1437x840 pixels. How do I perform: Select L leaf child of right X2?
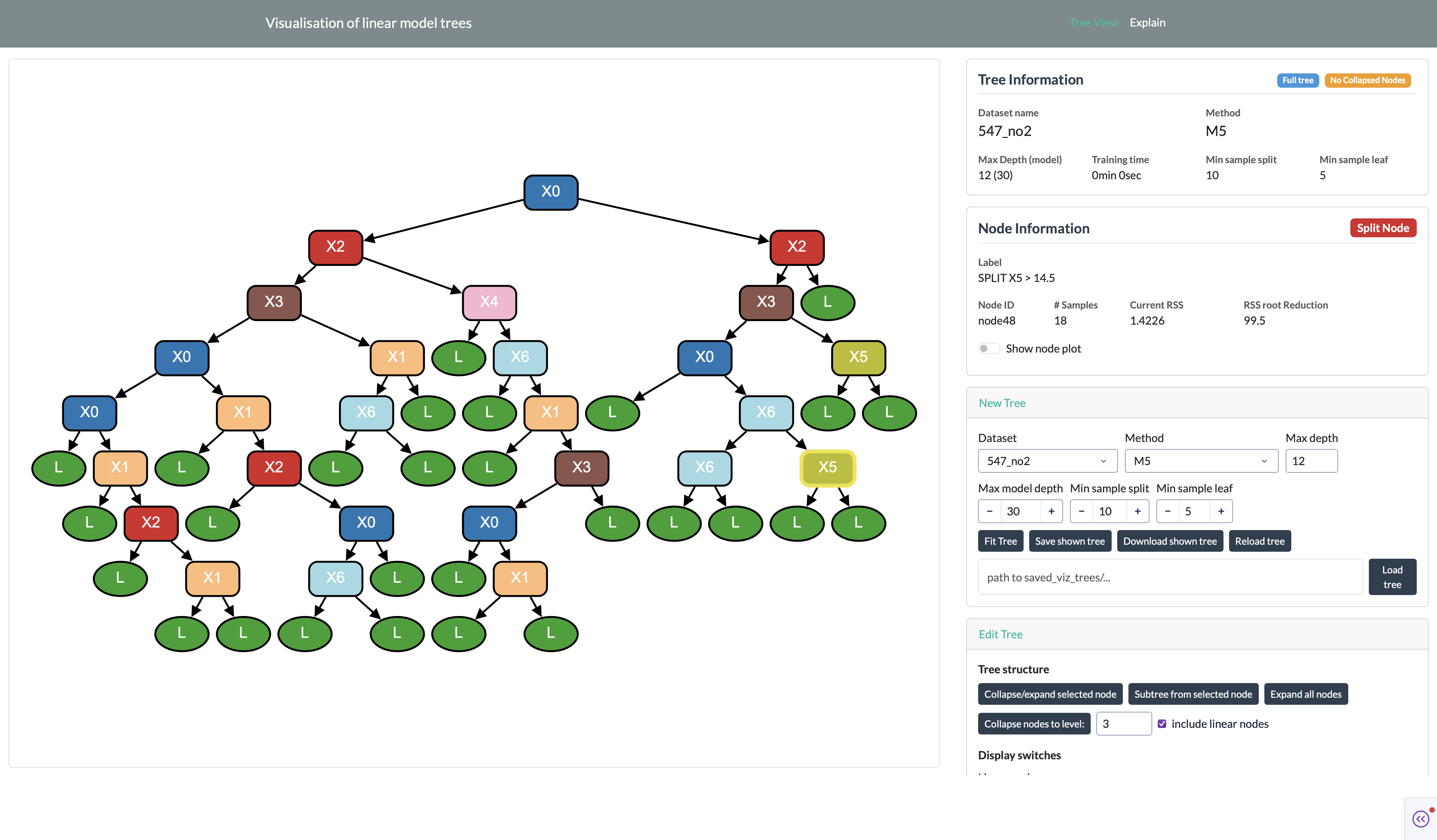click(x=828, y=303)
